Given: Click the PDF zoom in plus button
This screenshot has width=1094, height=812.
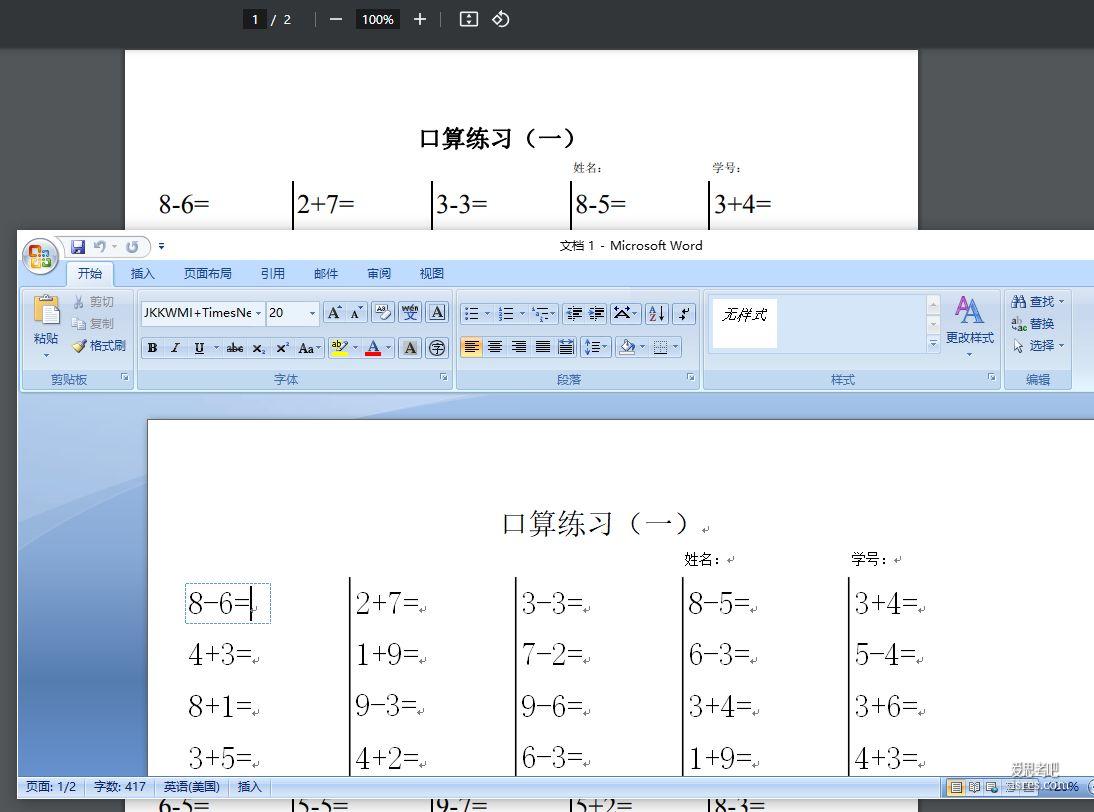Looking at the screenshot, I should point(420,19).
